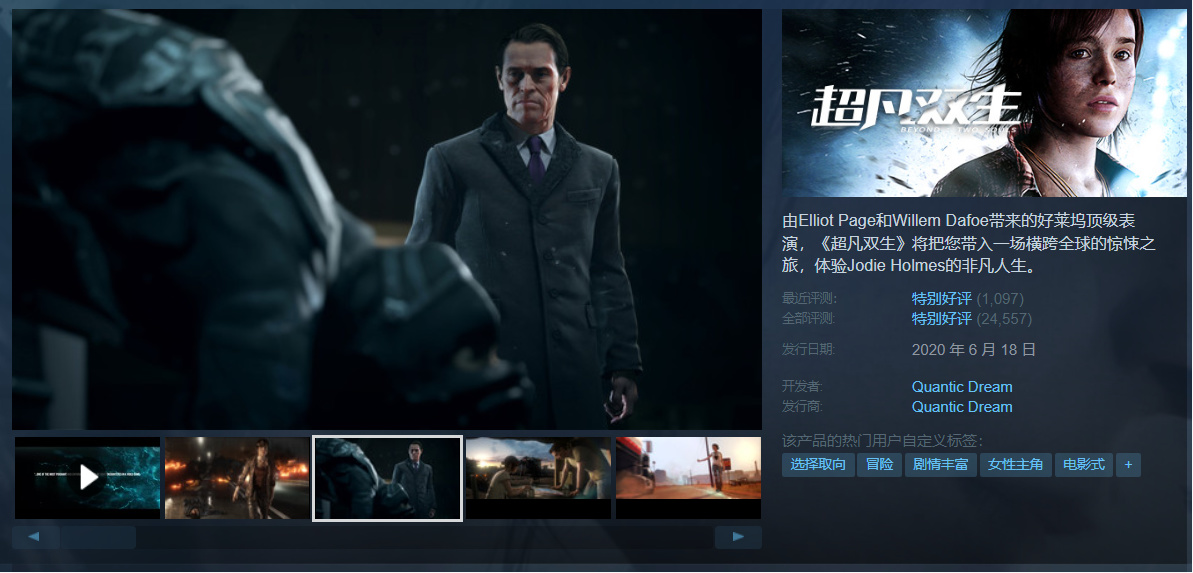Click the 开发者 label
The width and height of the screenshot is (1193, 573).
coord(802,387)
